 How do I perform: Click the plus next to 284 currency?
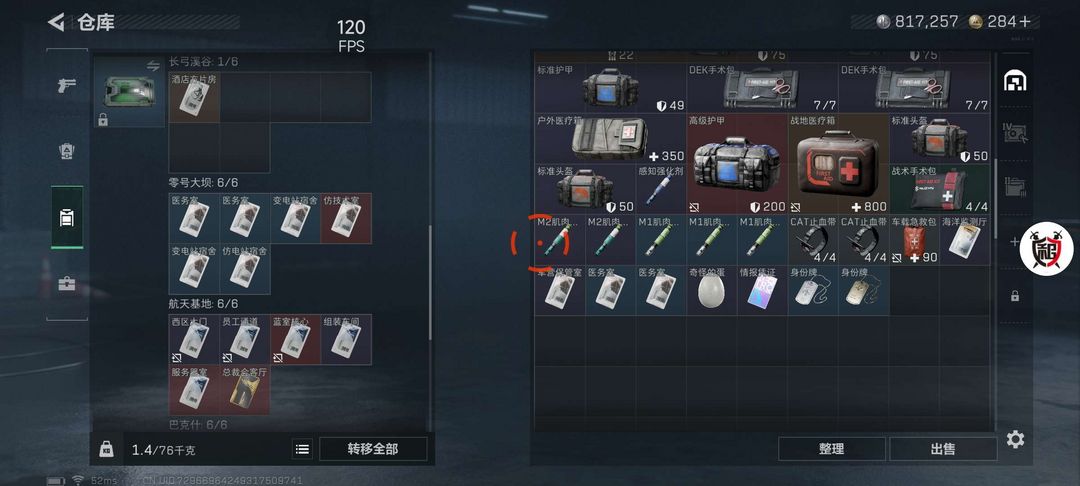coord(1026,21)
